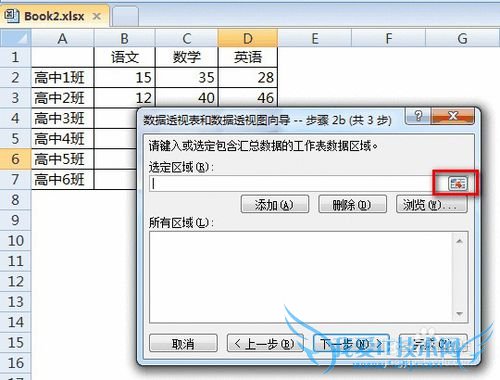Image resolution: width=500 pixels, height=380 pixels.
Task: Select row 15 header
Action: [x=15, y=343]
